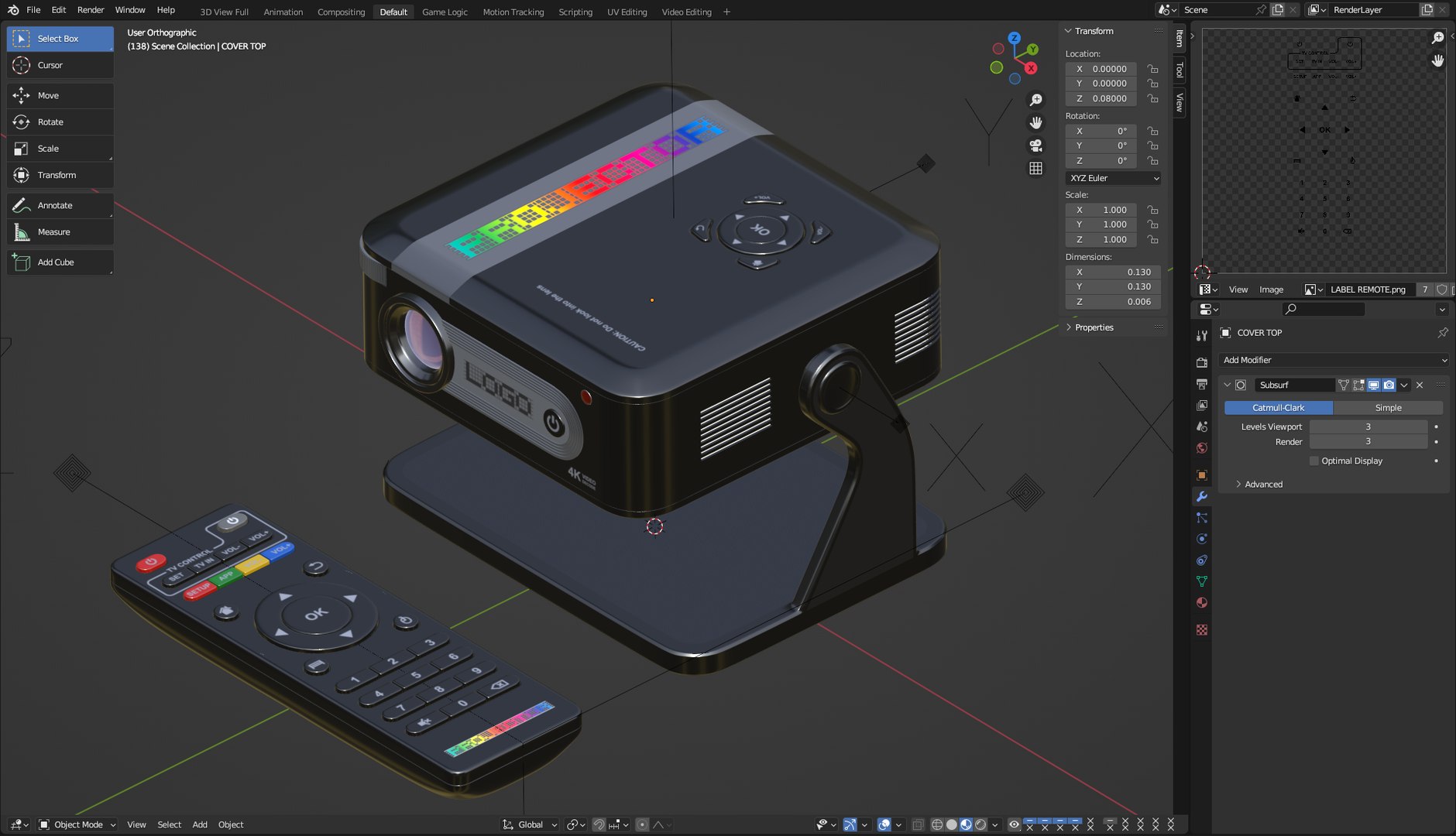
Task: Toggle viewport overlays button
Action: tap(884, 824)
